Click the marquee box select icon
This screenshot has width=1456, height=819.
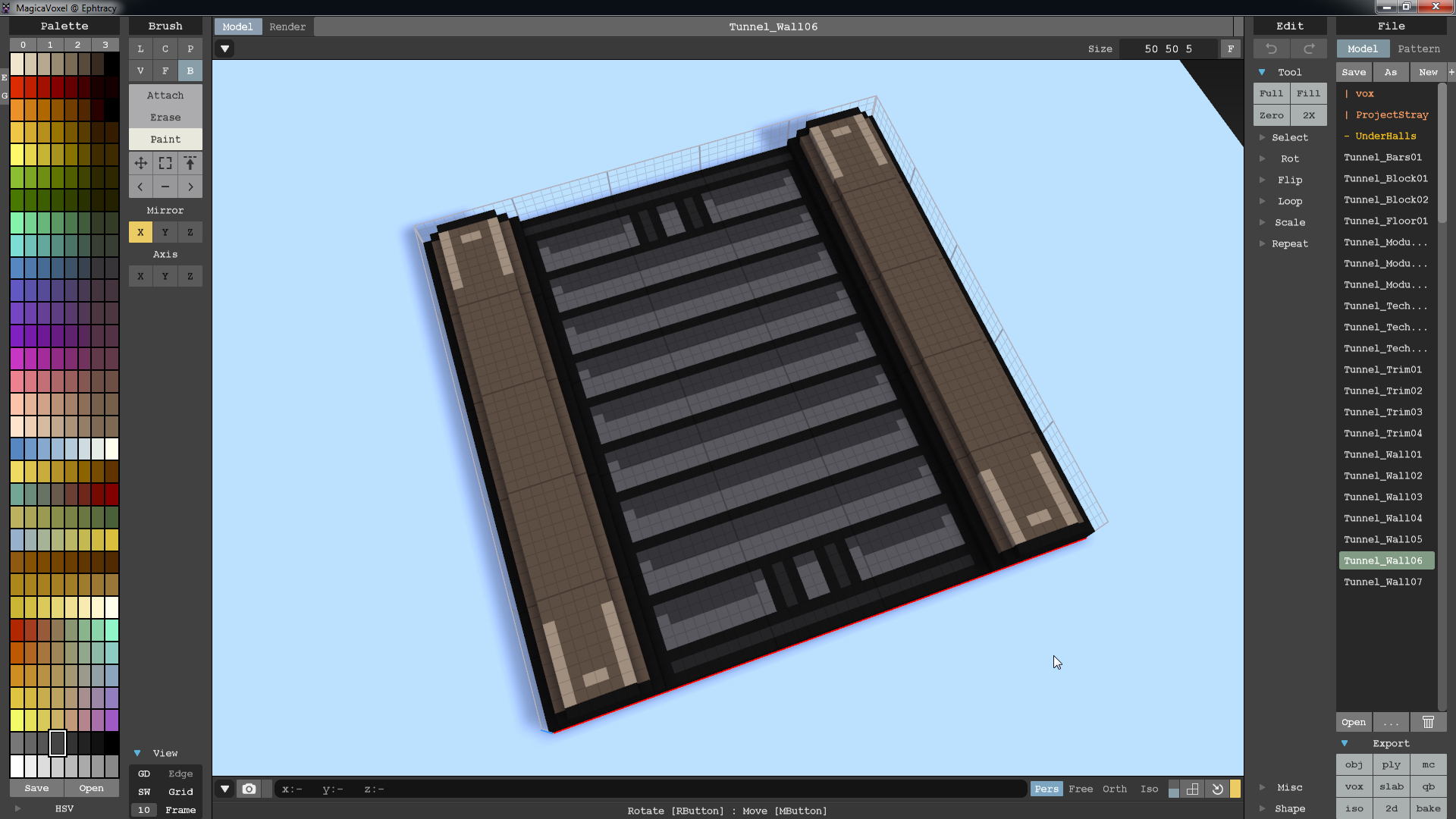pos(165,163)
